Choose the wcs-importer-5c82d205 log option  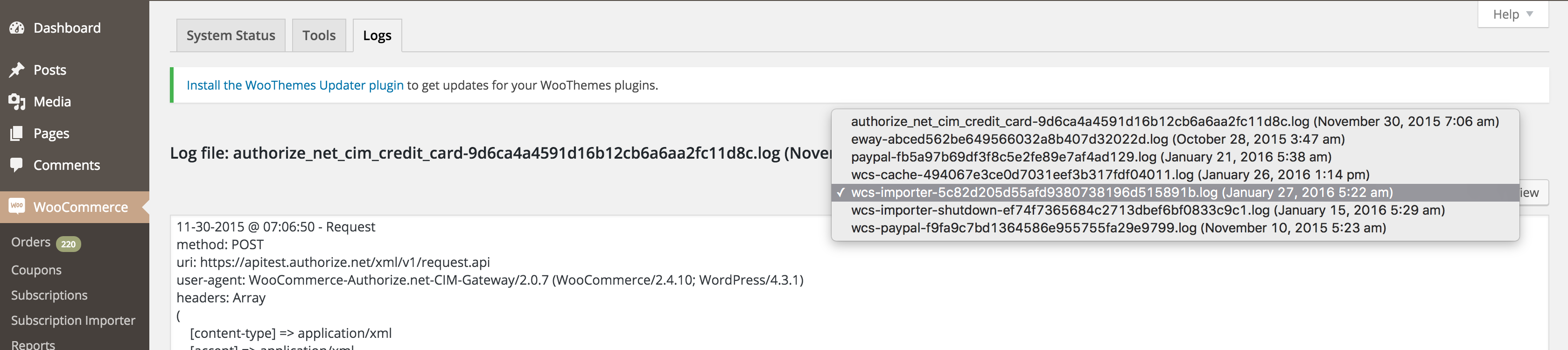(x=1175, y=192)
